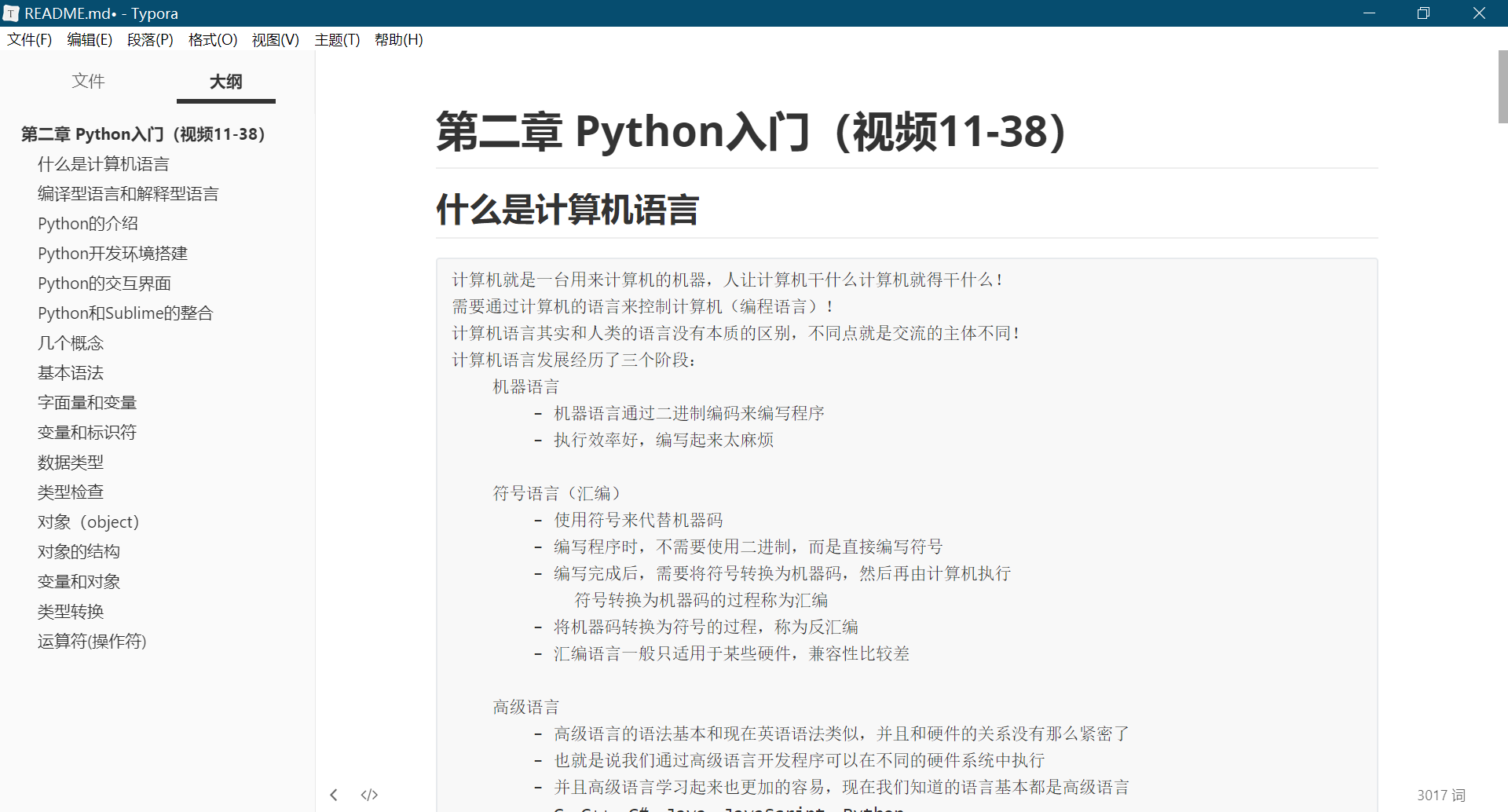This screenshot has width=1508, height=812.
Task: Toggle source code mode icon
Action: (x=369, y=795)
